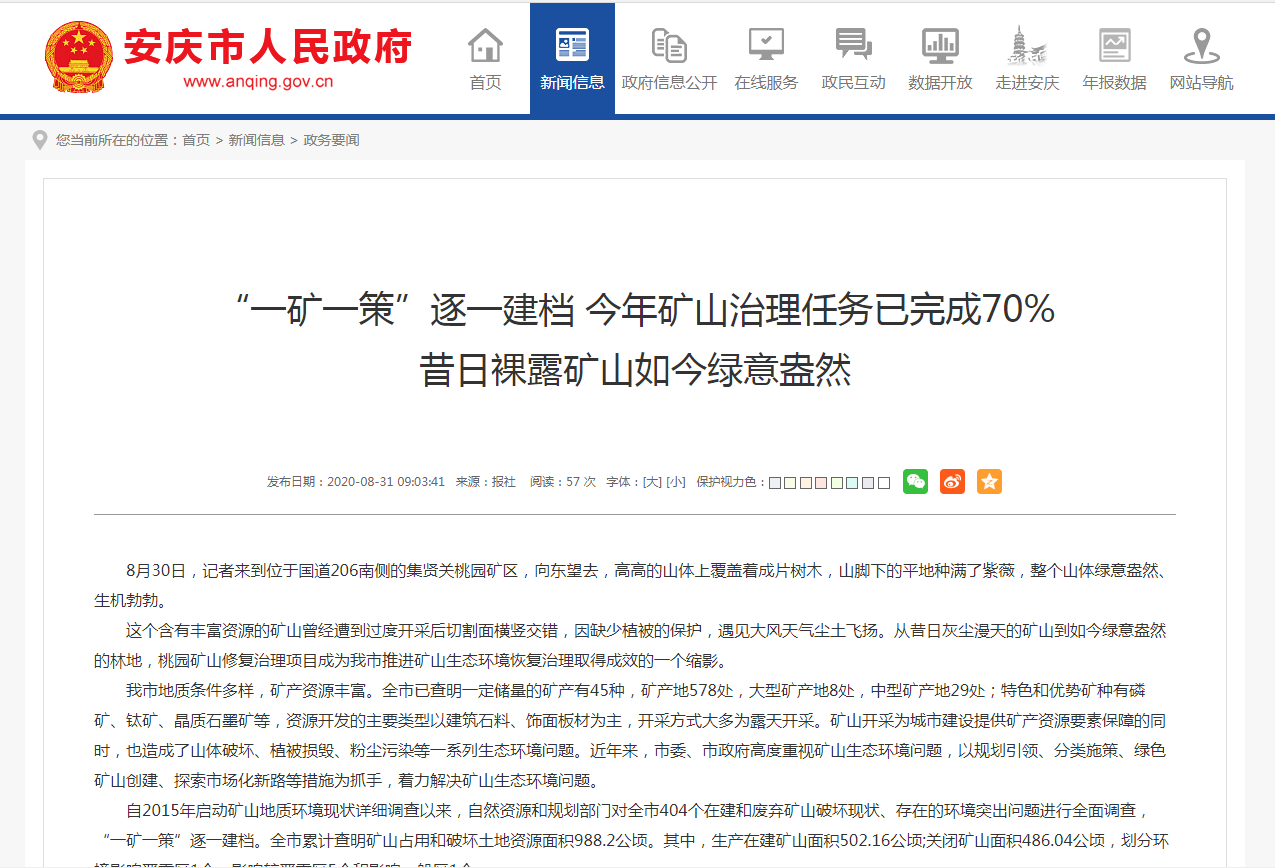Viewport: 1275px width, 868px height.
Task: Shrink text using the 小 button
Action: [676, 482]
